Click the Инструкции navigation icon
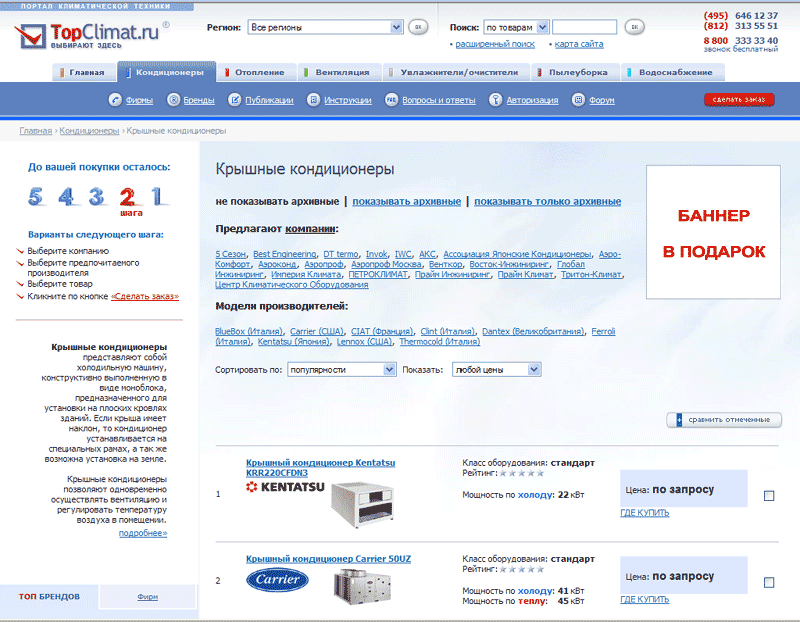 [x=314, y=100]
